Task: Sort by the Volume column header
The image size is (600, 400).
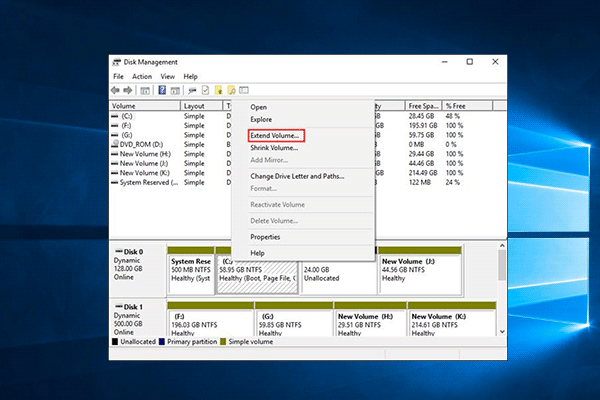Action: 145,106
